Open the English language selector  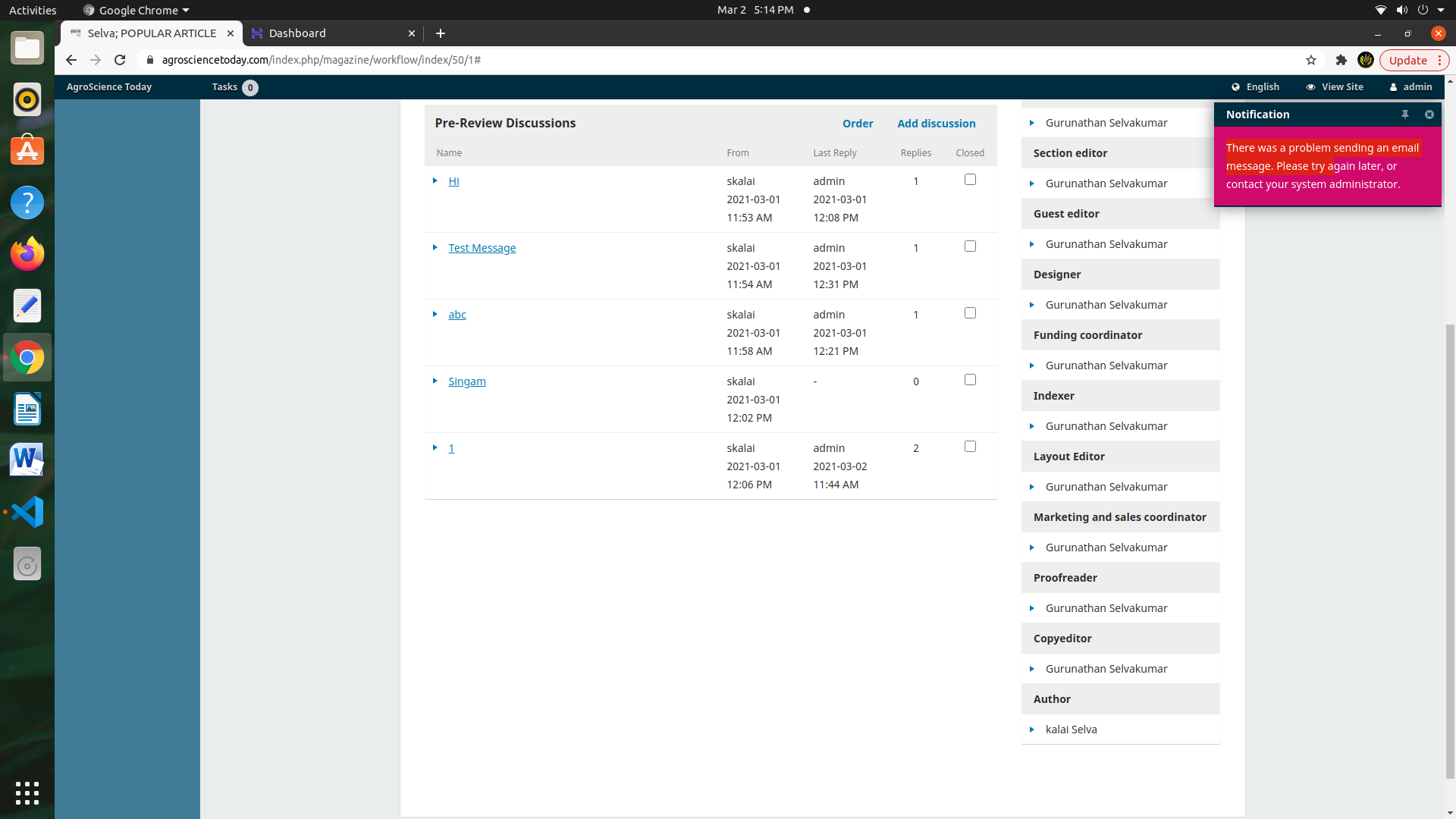[x=1256, y=87]
